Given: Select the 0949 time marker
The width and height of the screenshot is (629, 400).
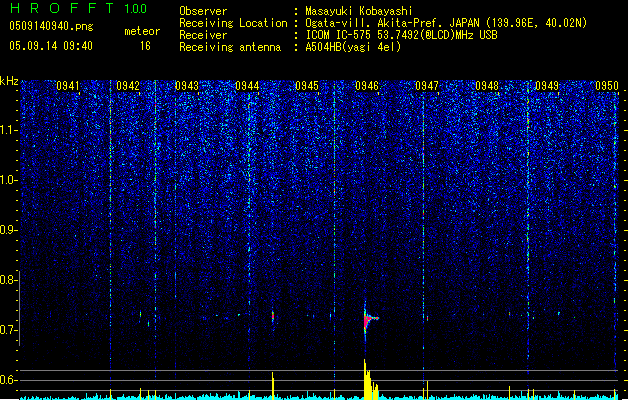Looking at the screenshot, I should coord(547,87).
